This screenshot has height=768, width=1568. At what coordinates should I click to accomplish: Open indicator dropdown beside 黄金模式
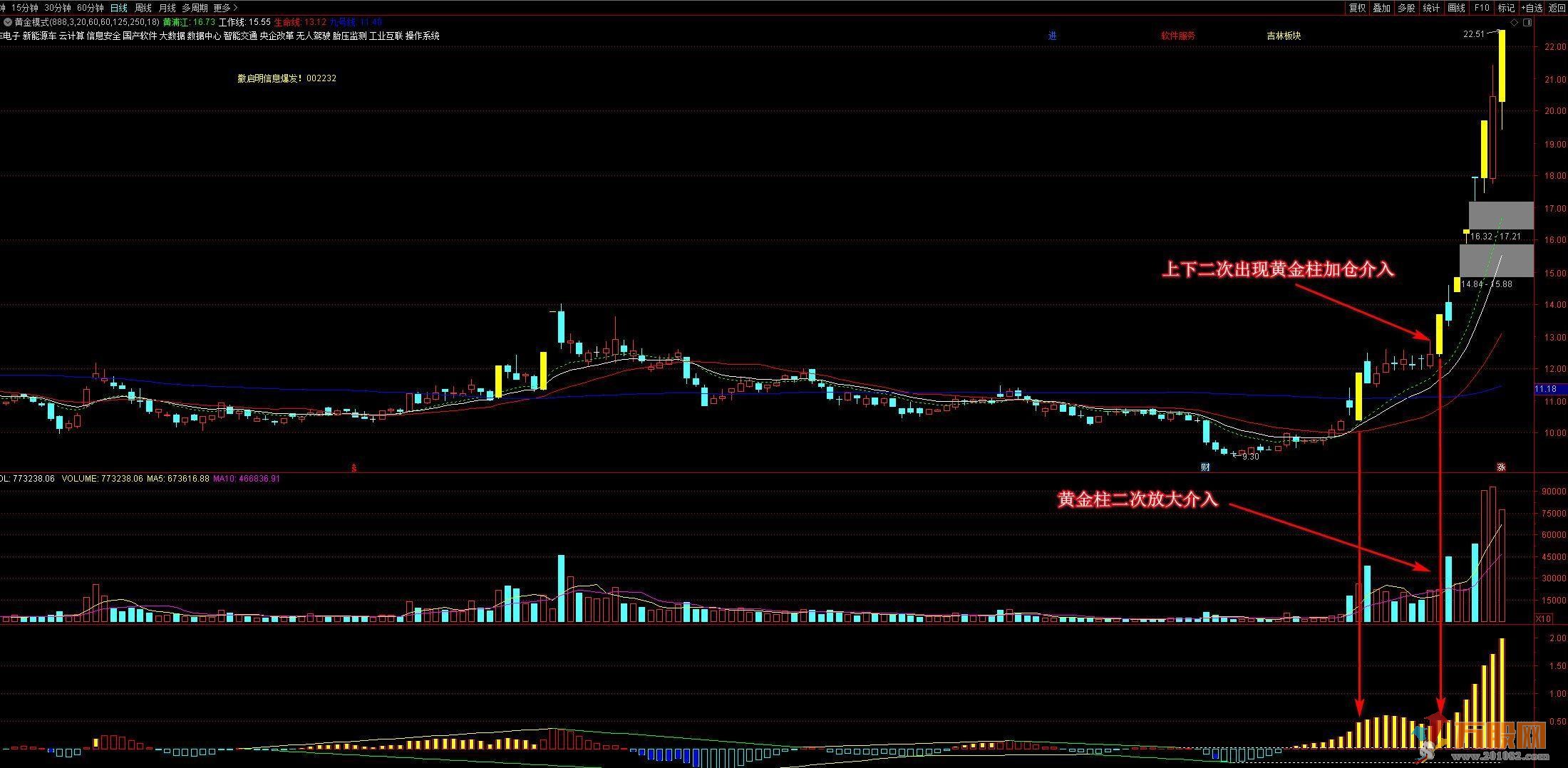[7, 22]
